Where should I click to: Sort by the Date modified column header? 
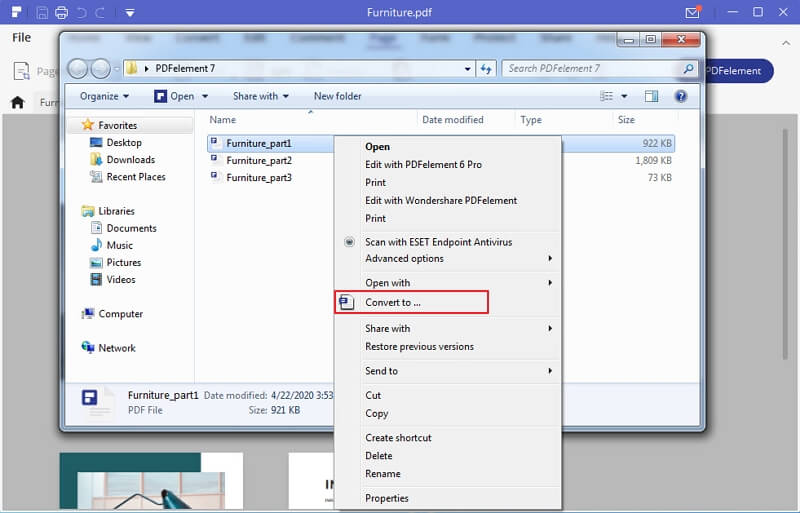(x=453, y=120)
